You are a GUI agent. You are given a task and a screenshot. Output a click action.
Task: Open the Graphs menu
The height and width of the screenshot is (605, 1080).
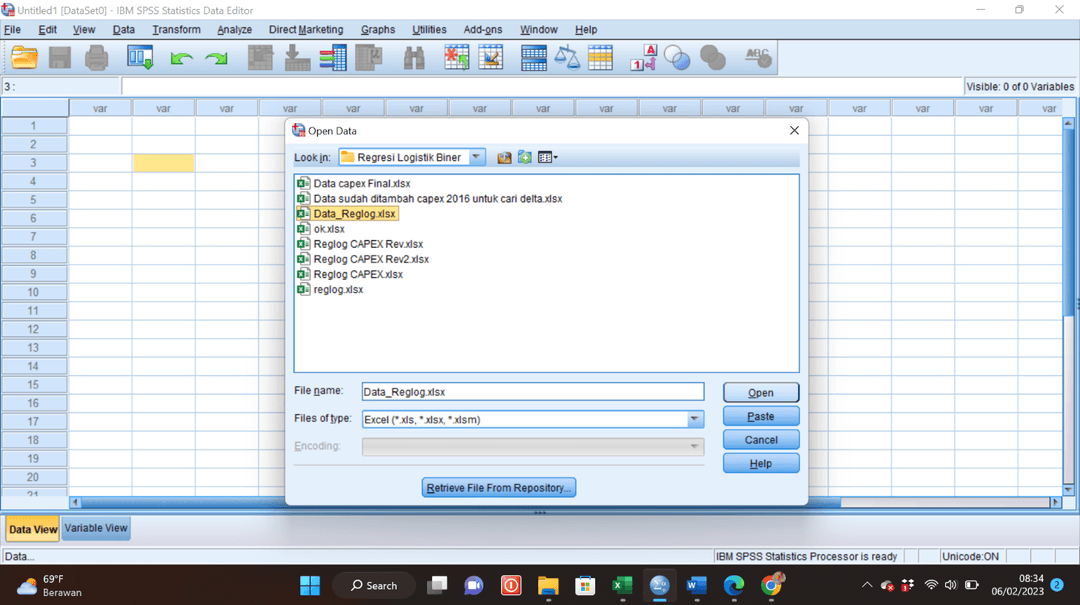(378, 30)
